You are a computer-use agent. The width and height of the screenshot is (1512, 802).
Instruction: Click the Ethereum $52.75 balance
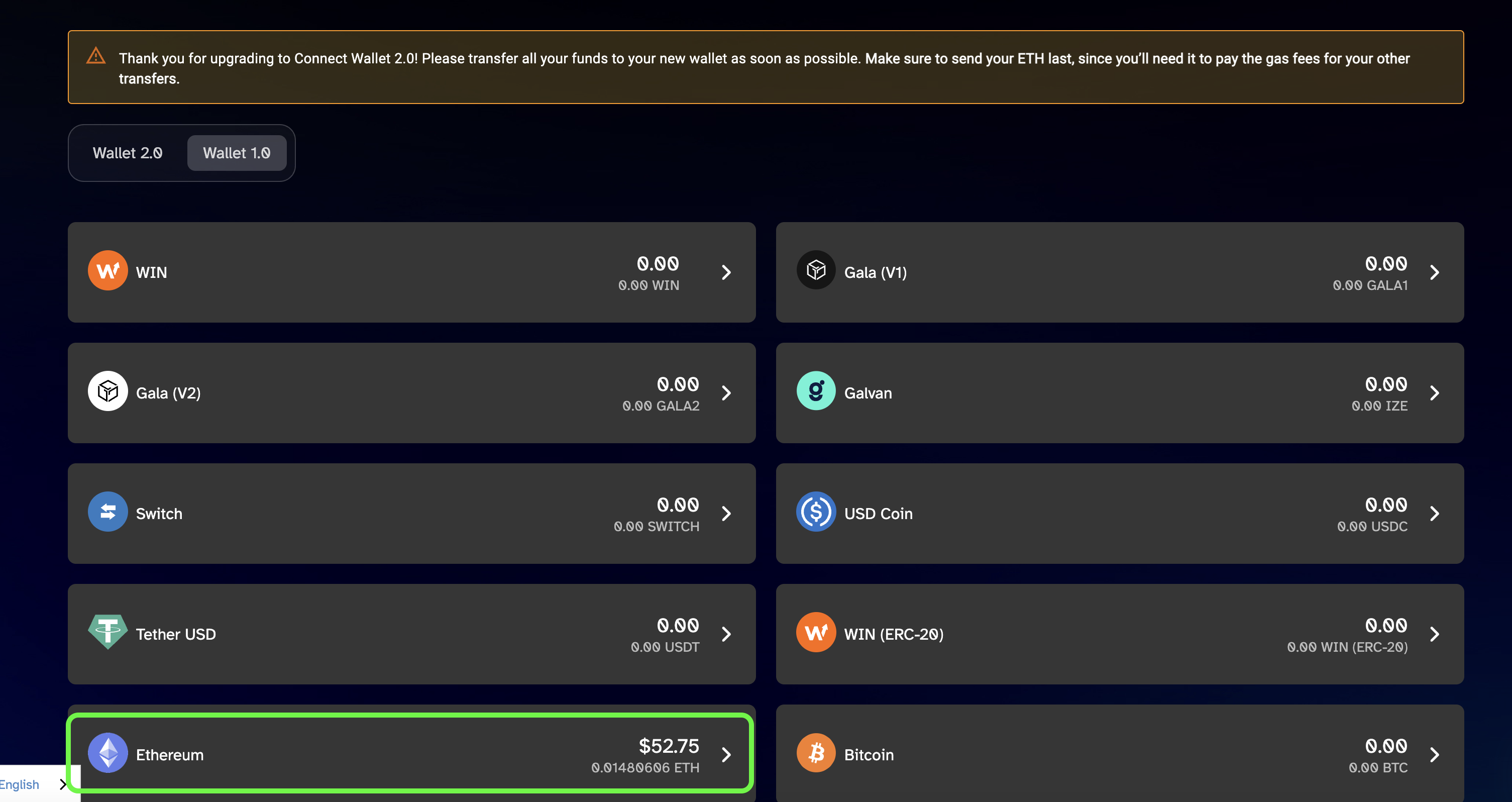pos(669,746)
